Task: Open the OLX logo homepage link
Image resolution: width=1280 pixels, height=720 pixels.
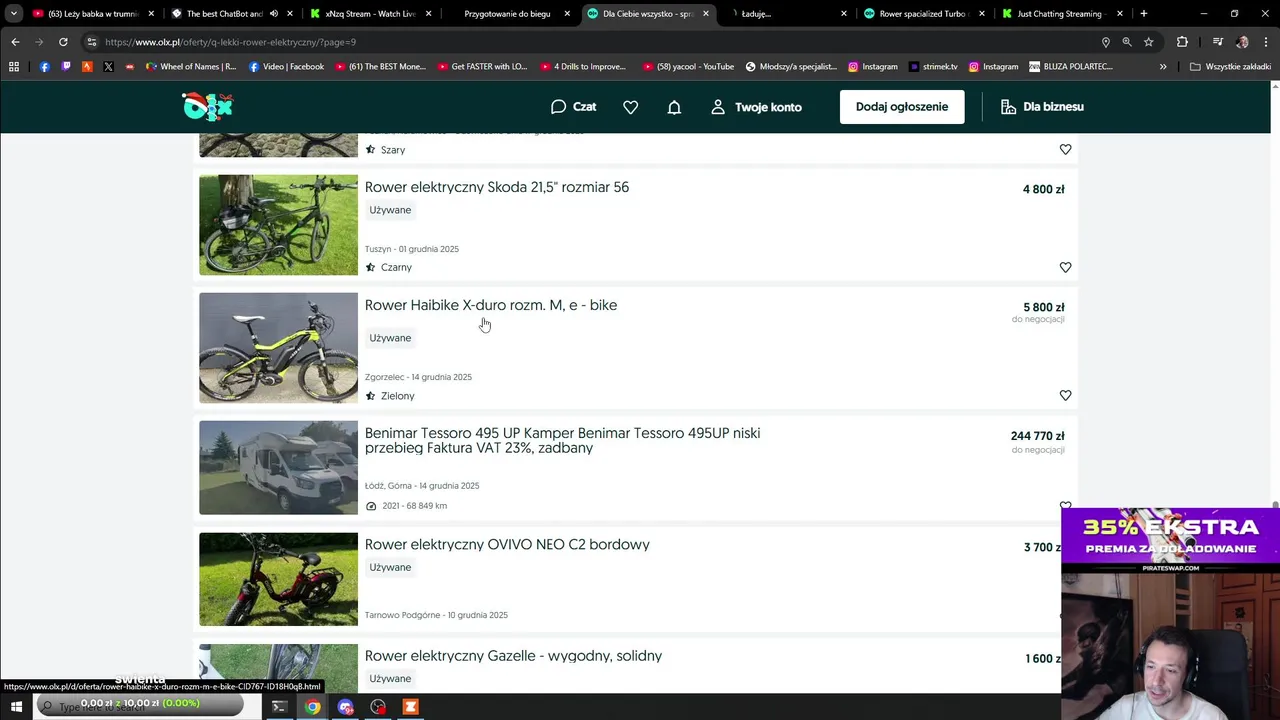Action: click(207, 106)
